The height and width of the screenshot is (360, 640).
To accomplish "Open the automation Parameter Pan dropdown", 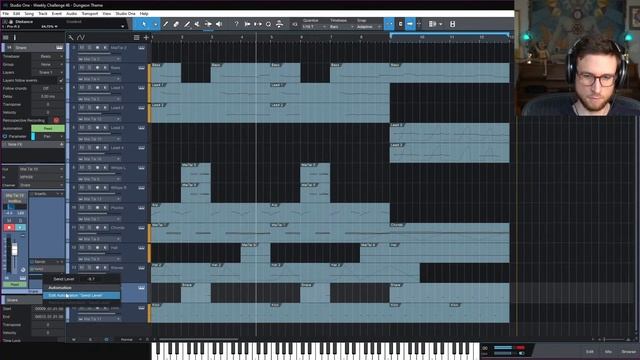I will click(x=49, y=136).
